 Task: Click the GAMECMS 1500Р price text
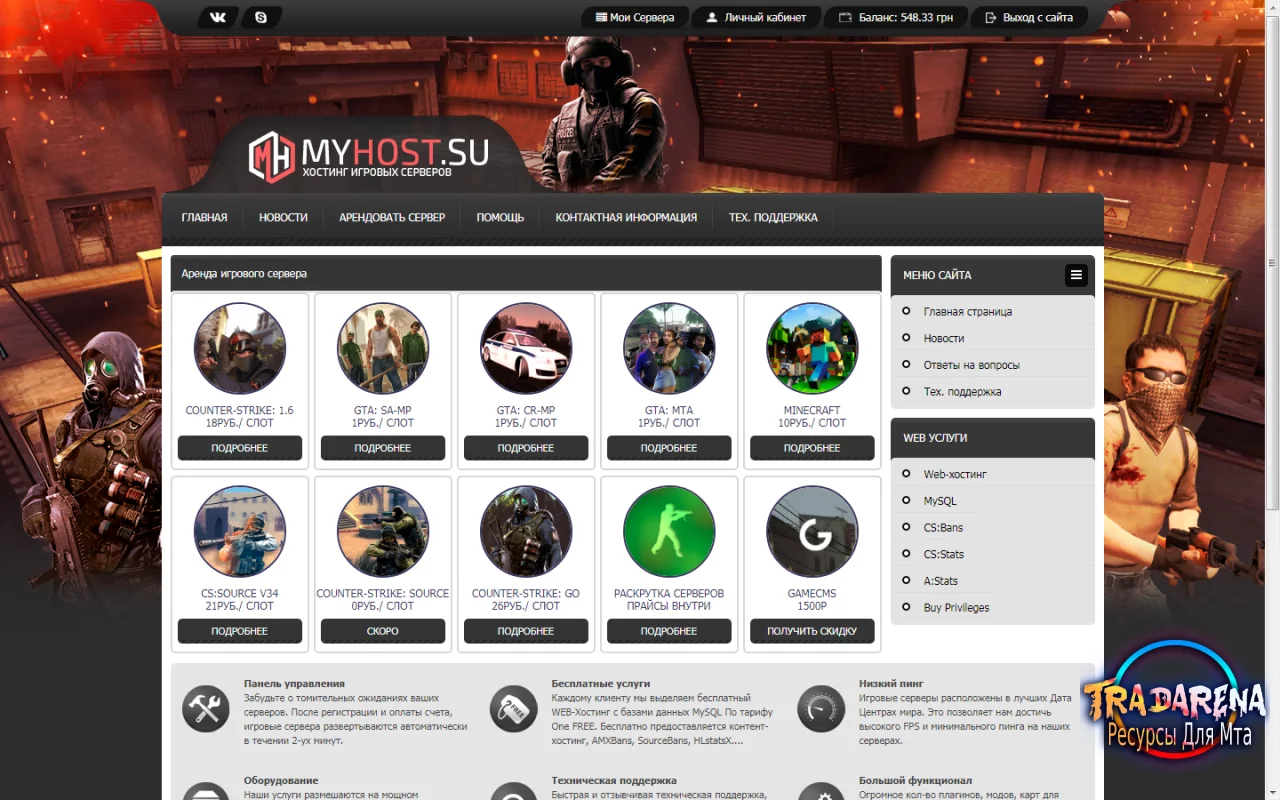pyautogui.click(x=812, y=600)
